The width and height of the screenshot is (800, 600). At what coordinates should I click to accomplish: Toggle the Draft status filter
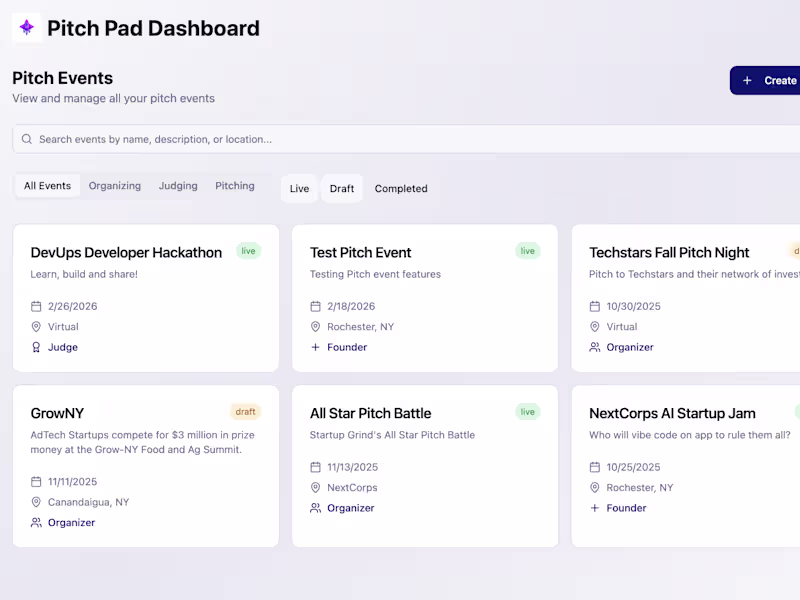tap(342, 188)
